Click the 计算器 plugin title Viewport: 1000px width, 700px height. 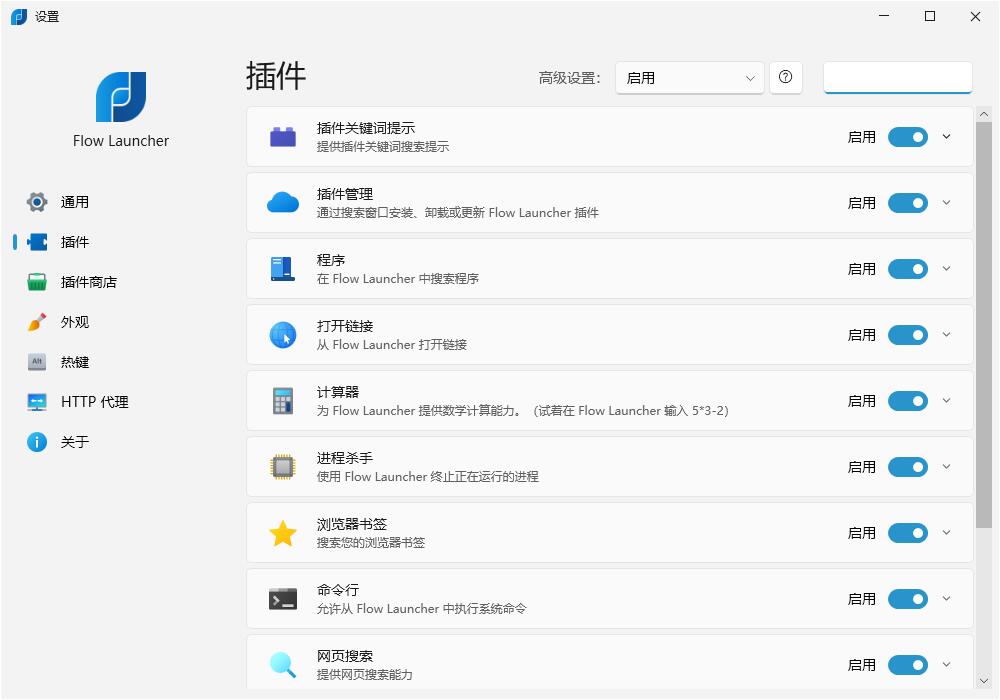338,392
